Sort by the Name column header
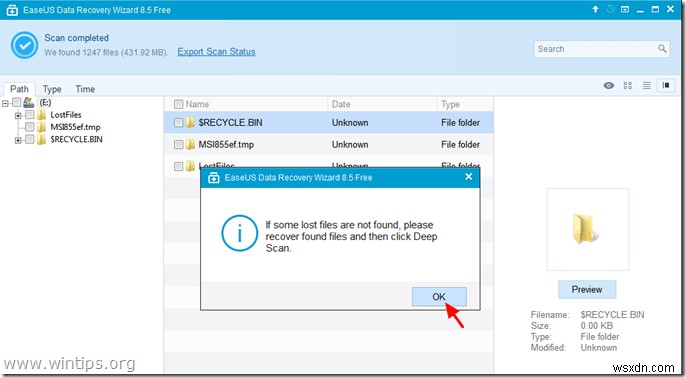This screenshot has height=378, width=686. (197, 104)
